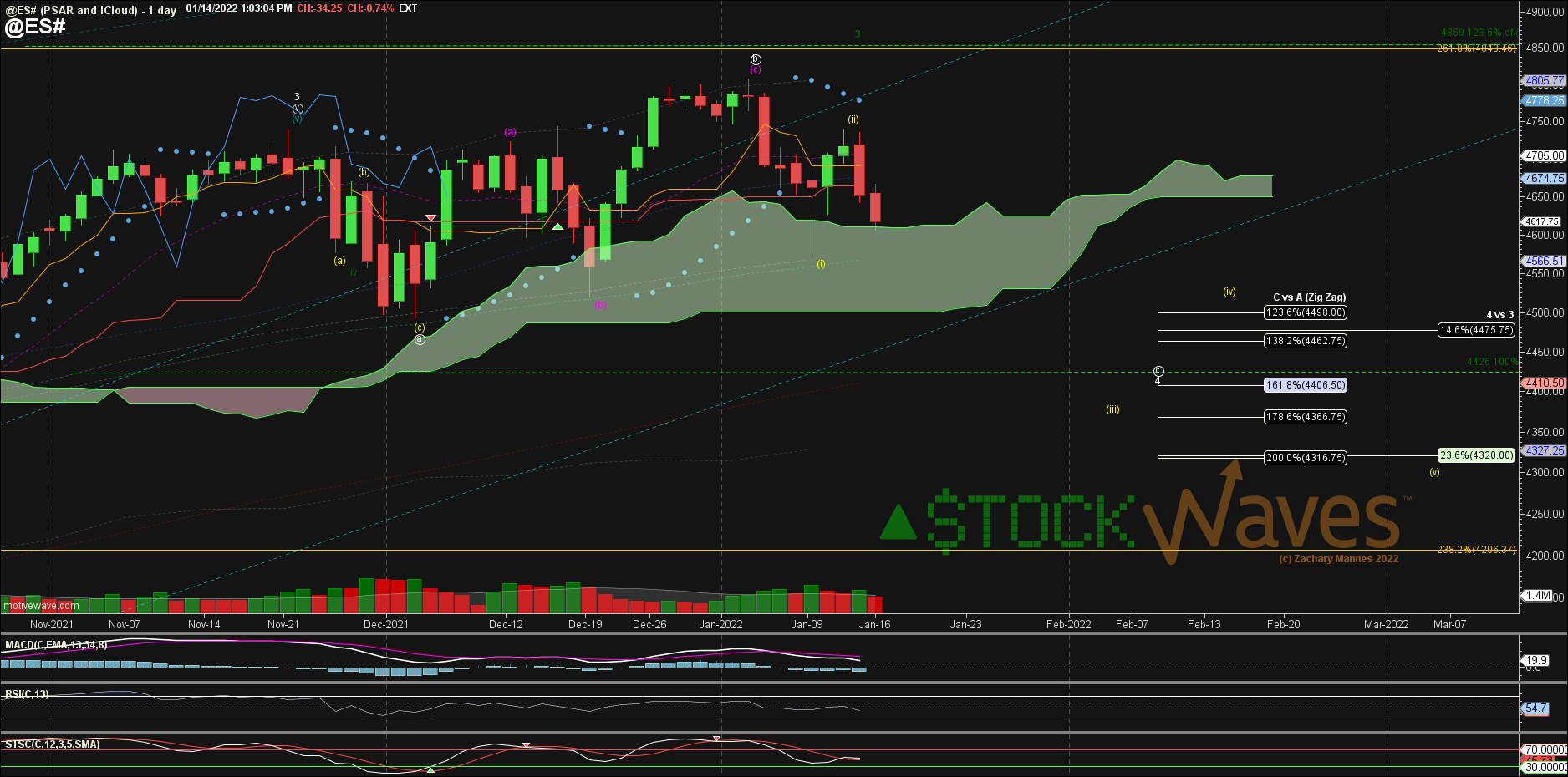Click the yellow (v) projected wave label
Screen dimensions: 1568x777
coord(1434,472)
